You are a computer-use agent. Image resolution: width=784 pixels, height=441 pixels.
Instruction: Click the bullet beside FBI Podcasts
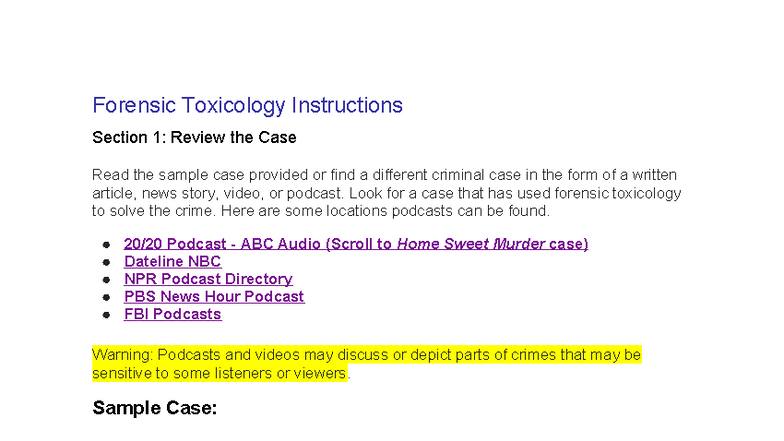106,314
